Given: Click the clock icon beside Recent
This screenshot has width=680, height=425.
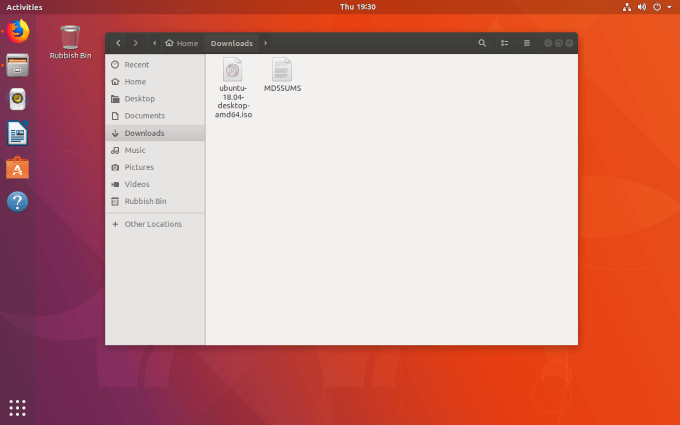Looking at the screenshot, I should pos(115,65).
